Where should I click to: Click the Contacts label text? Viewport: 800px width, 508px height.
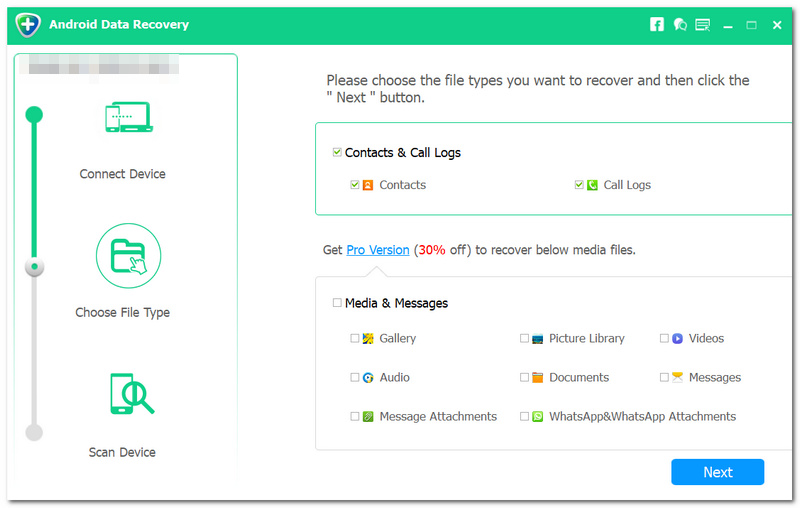[x=403, y=185]
